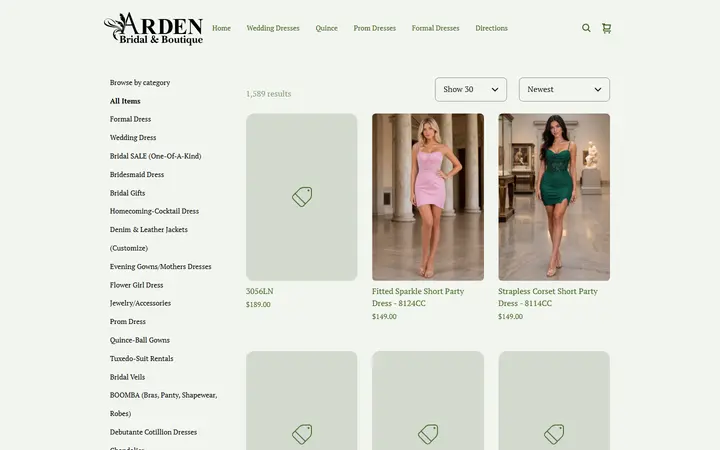Open the shopping cart icon
720x450 pixels.
607,28
